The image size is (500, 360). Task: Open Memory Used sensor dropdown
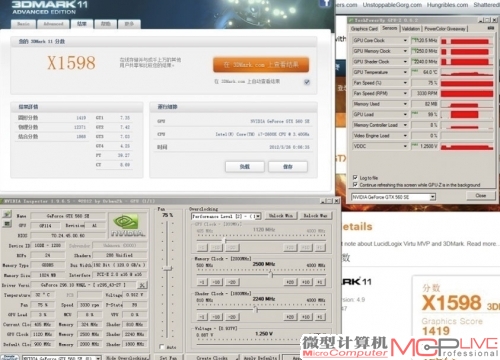[405, 104]
